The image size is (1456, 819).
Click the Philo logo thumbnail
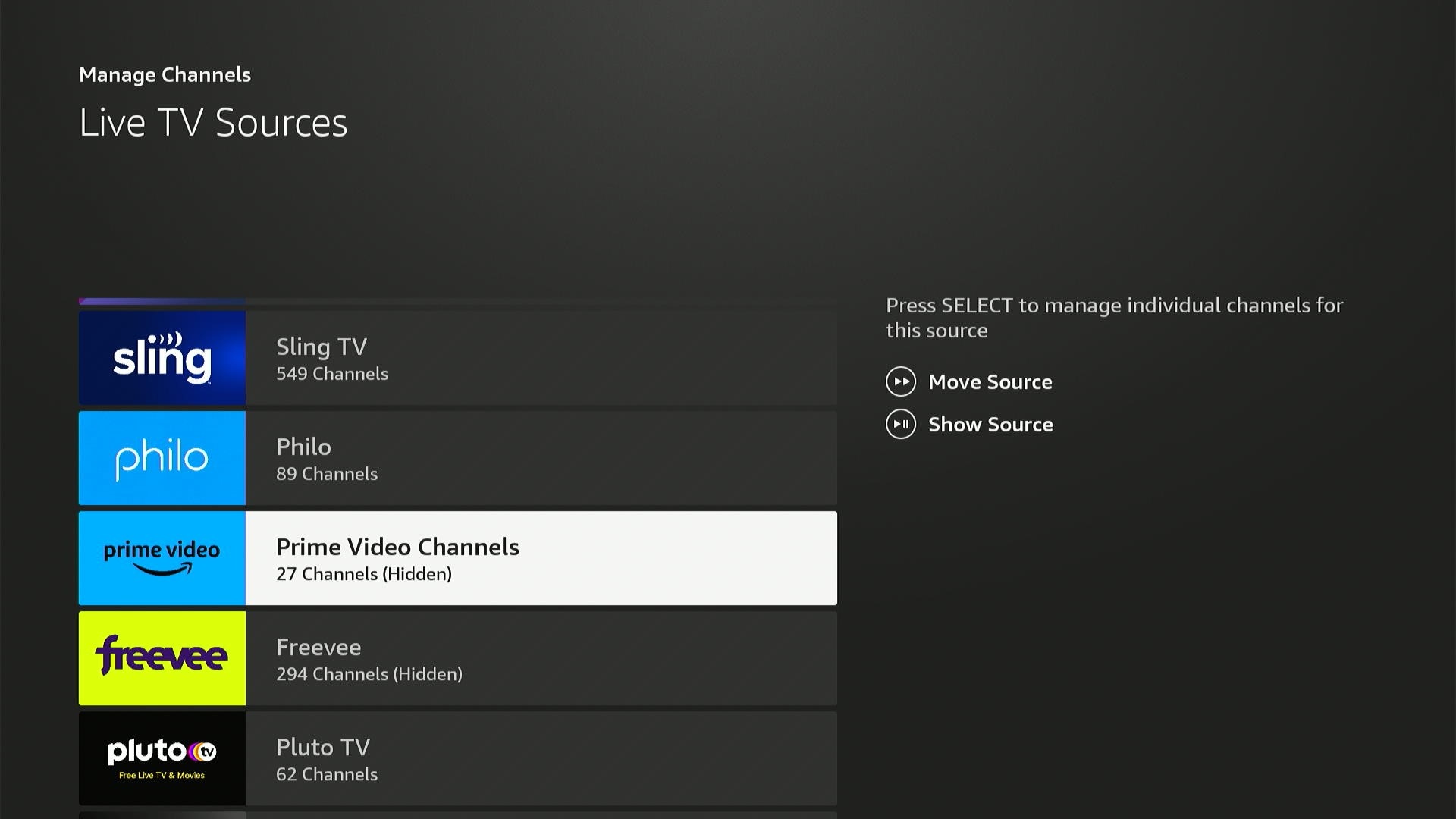(x=162, y=458)
